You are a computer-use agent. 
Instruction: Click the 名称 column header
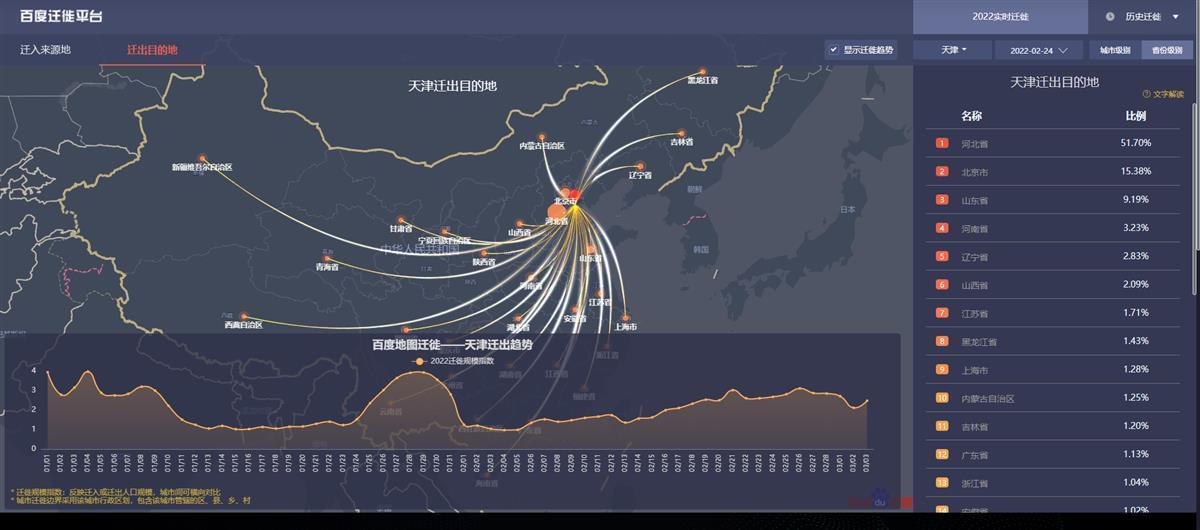click(971, 116)
